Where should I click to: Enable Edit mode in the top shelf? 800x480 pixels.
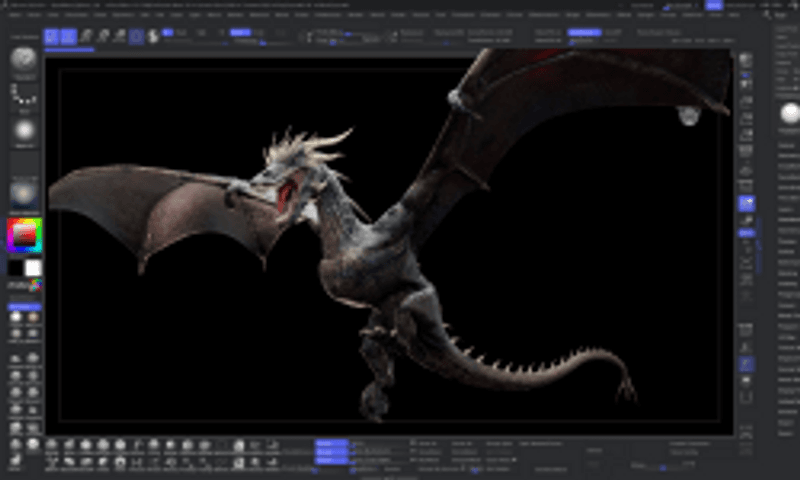[x=51, y=37]
